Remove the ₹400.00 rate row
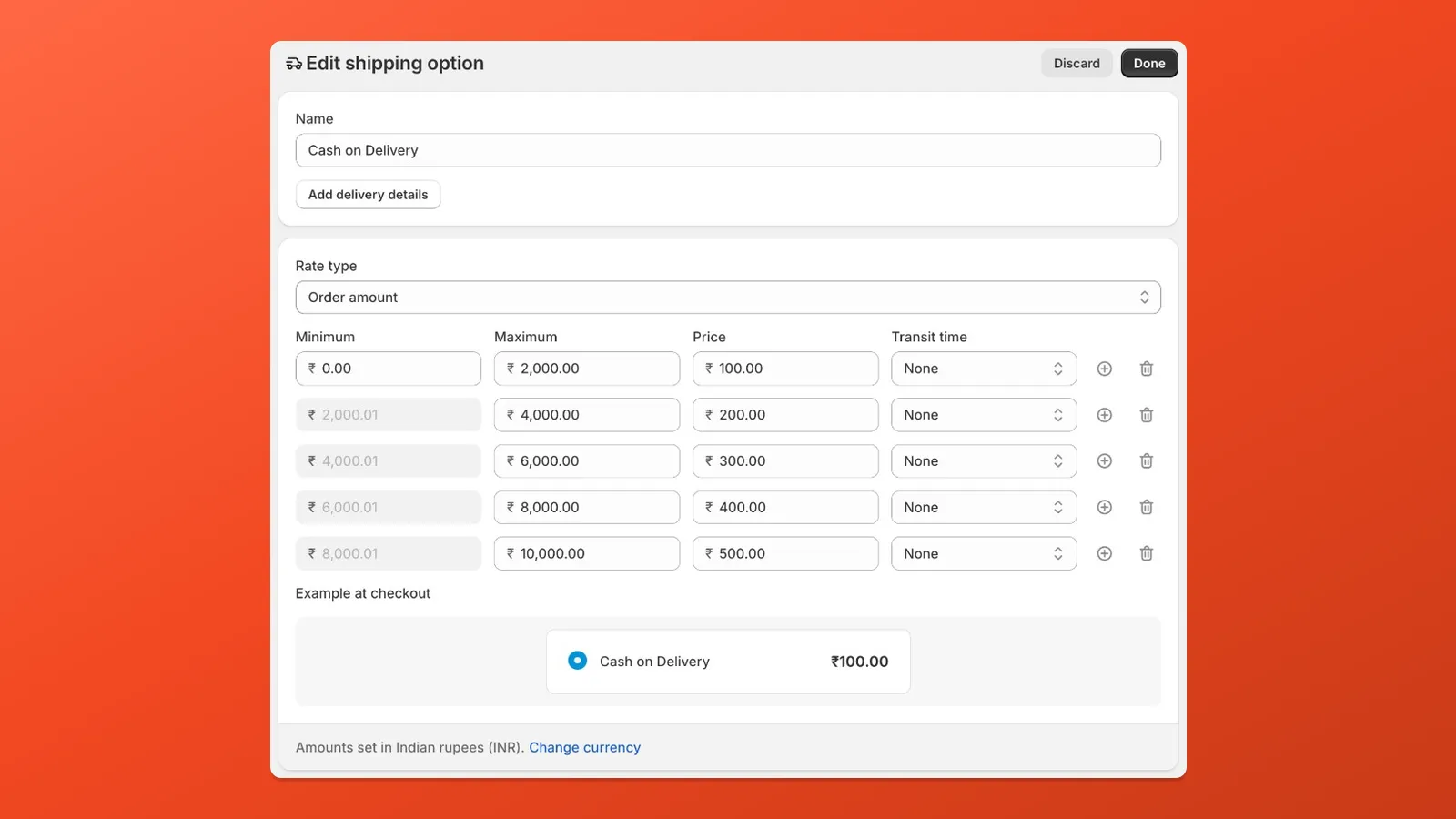The width and height of the screenshot is (1456, 819). pos(1146,507)
